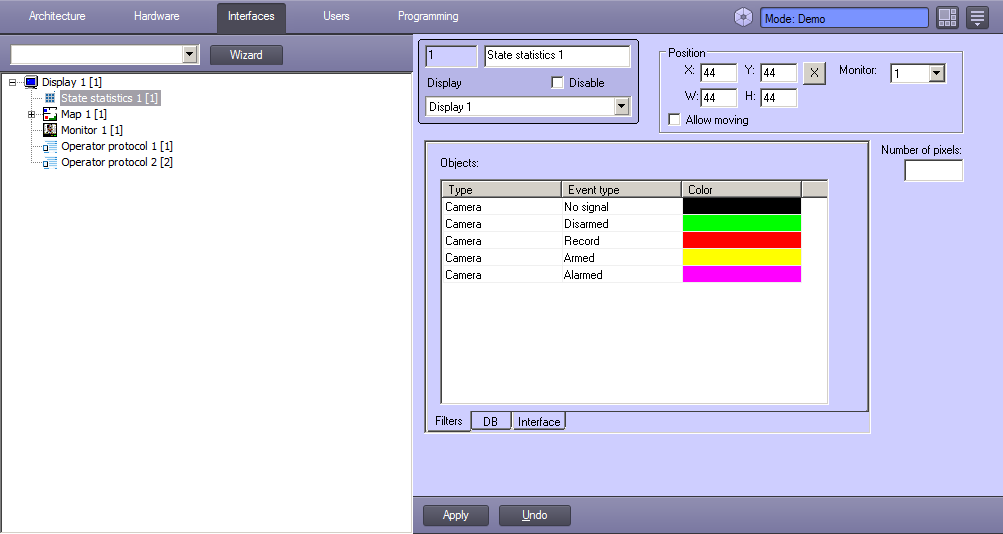Toggle the Allow moving checkbox
This screenshot has width=1003, height=534.
675,120
